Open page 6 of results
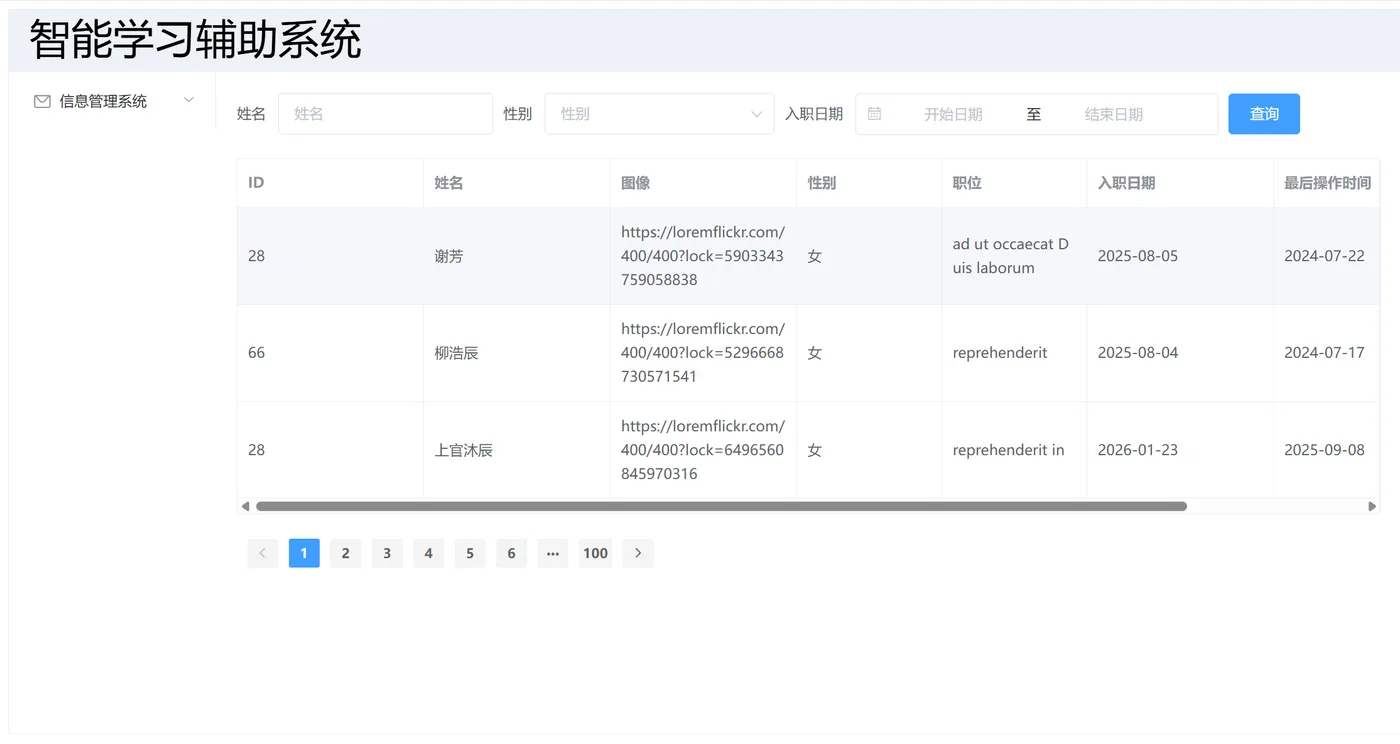1400x744 pixels. [x=511, y=553]
